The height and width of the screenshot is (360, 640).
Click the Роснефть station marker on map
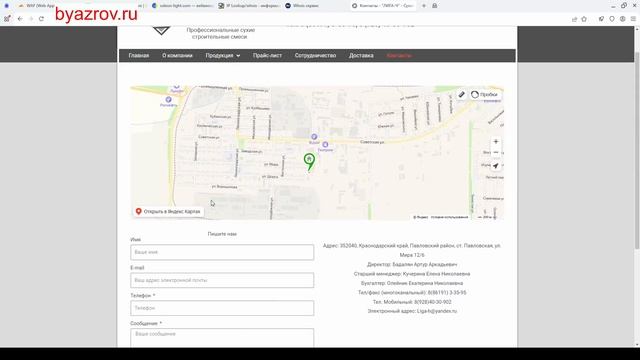[169, 100]
